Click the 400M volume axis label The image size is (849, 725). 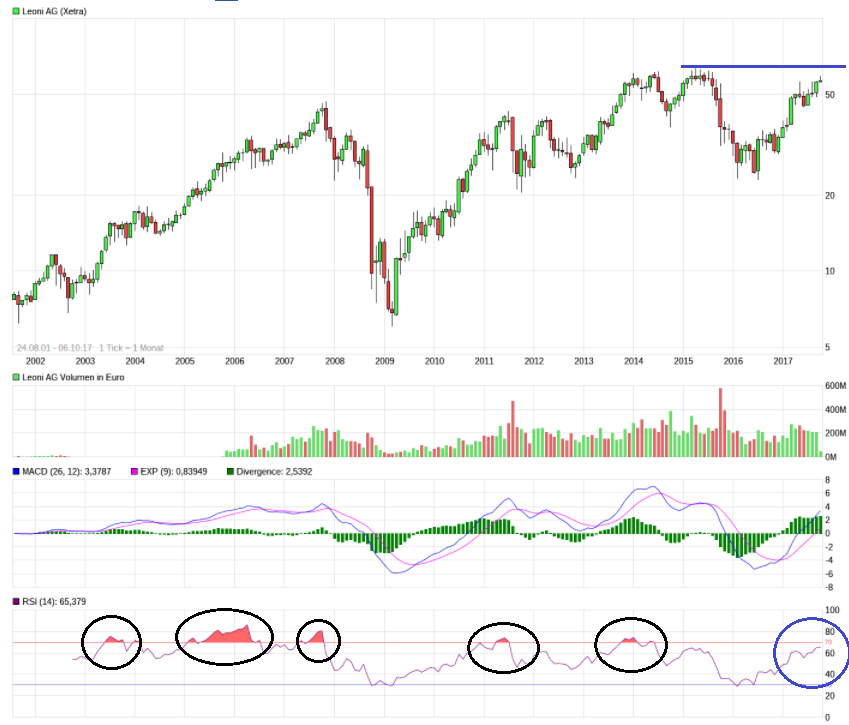click(x=835, y=409)
